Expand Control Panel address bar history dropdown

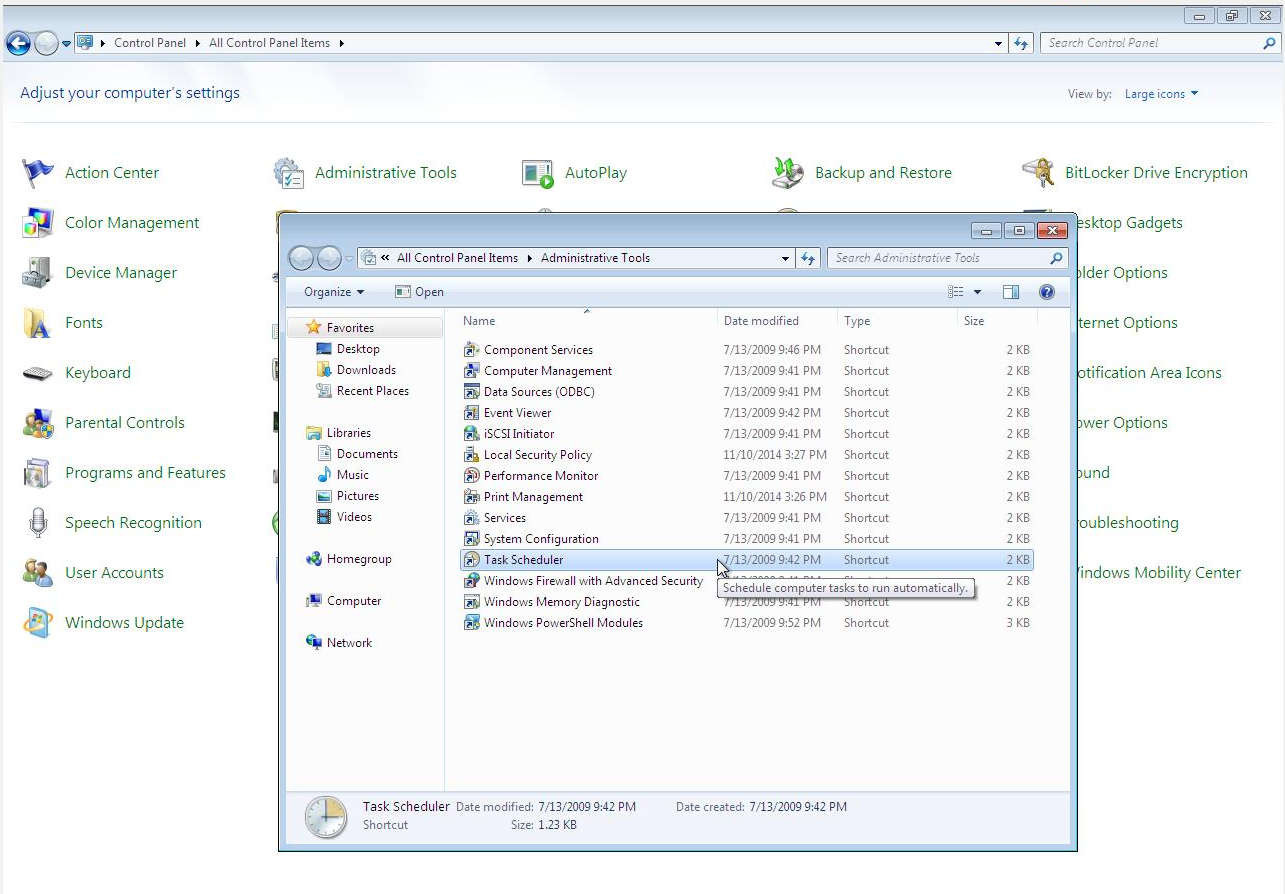[x=999, y=43]
